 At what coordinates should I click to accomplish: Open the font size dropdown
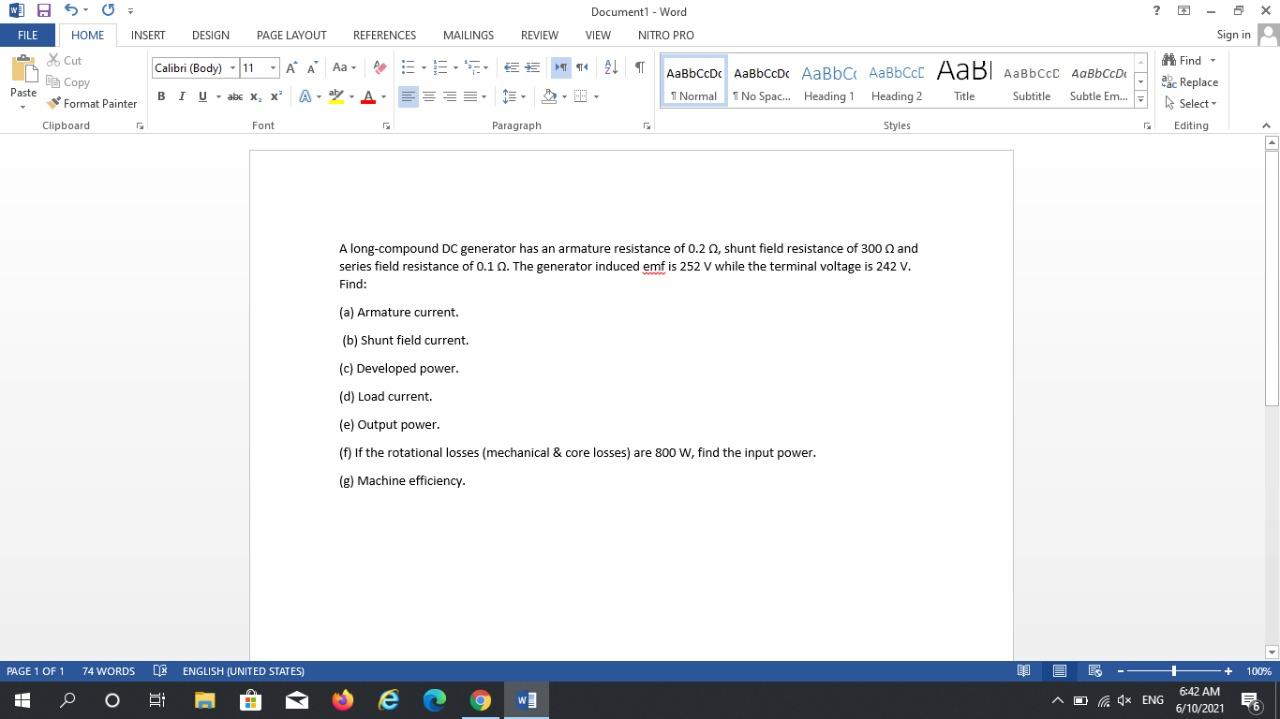point(272,67)
